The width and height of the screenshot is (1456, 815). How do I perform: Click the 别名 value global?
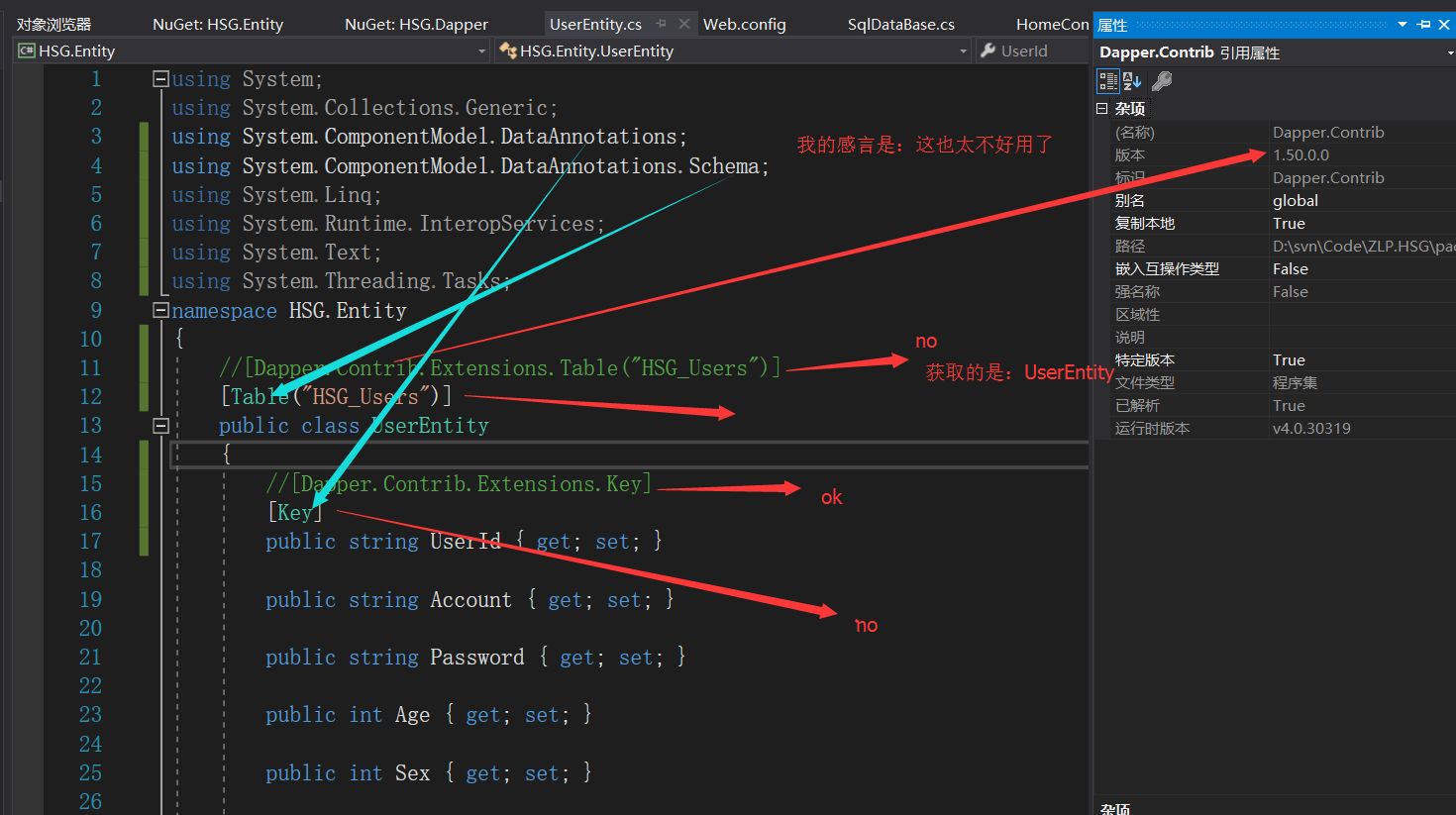(1296, 200)
